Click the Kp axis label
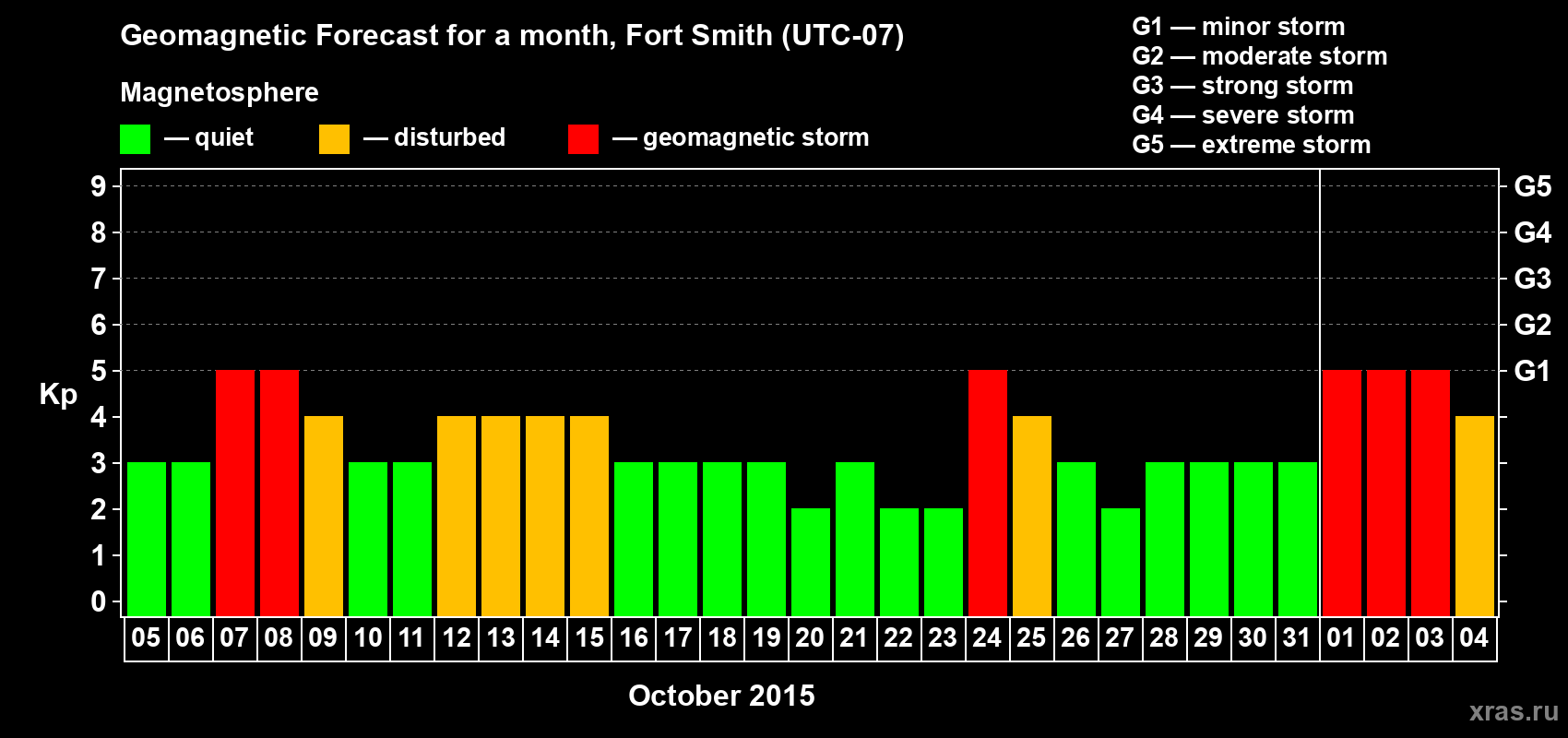 (x=58, y=395)
